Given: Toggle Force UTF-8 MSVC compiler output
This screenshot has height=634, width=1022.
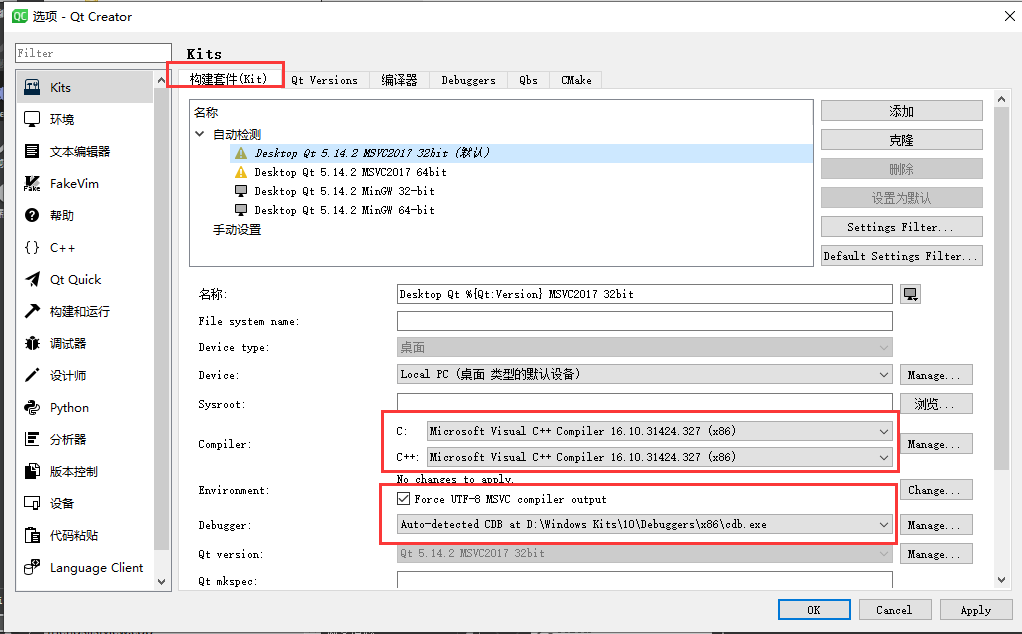Looking at the screenshot, I should pyautogui.click(x=403, y=499).
